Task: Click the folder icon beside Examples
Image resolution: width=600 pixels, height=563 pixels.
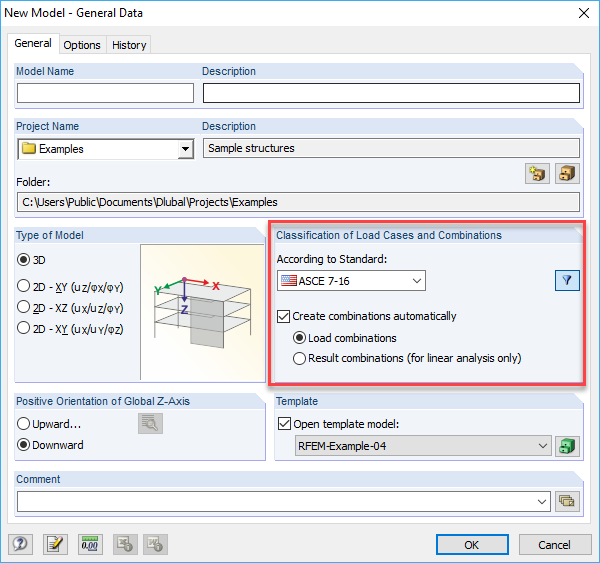Action: pyautogui.click(x=29, y=148)
